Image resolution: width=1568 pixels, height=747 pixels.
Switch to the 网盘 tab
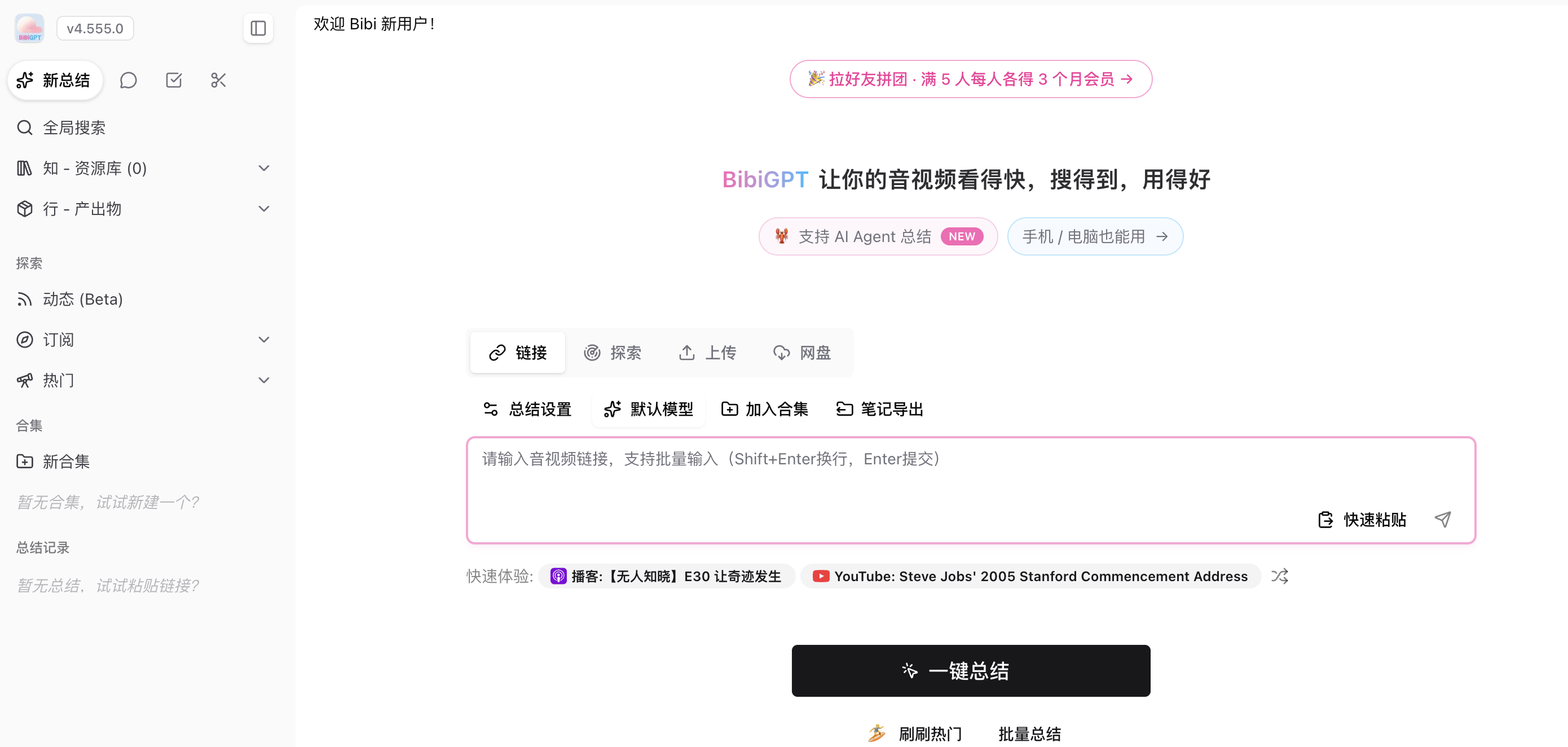click(802, 353)
